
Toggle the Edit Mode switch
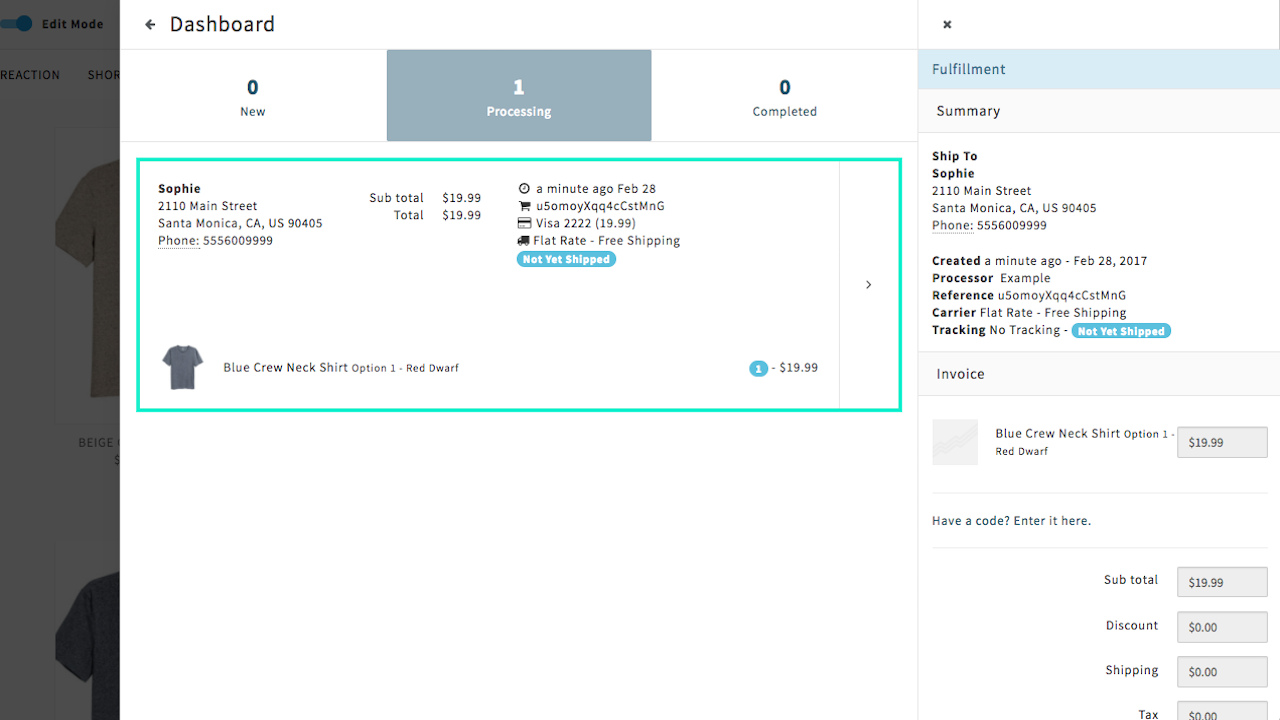[x=17, y=24]
